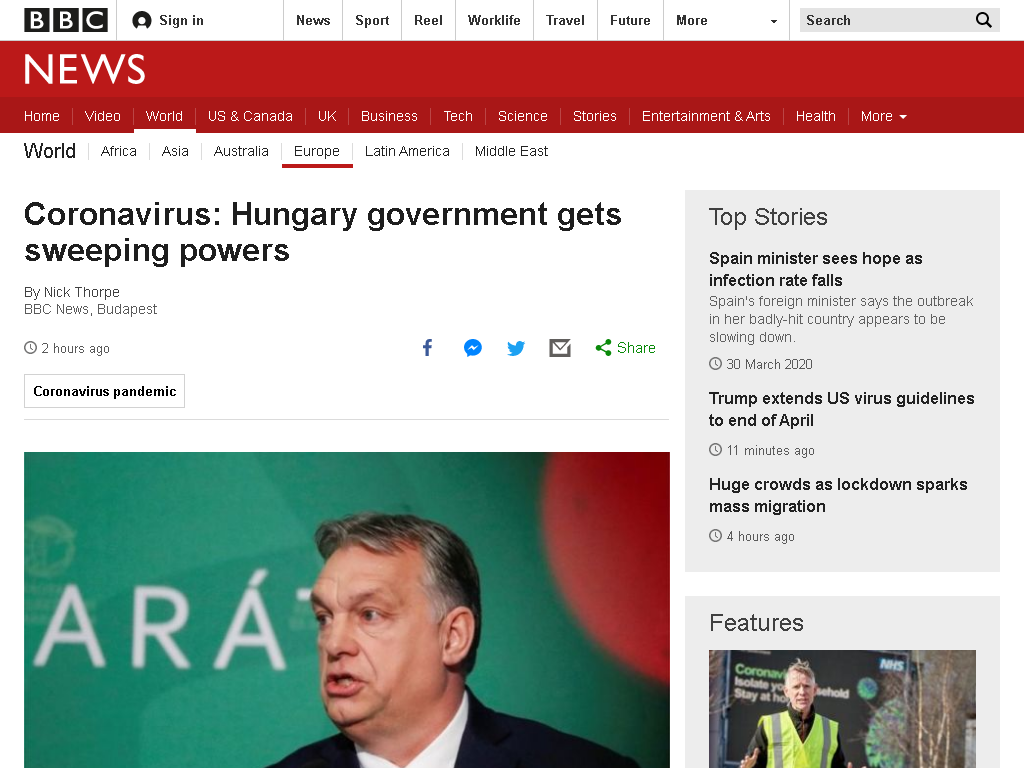
Task: Click the '30 March 2020' story date
Action: [x=769, y=364]
